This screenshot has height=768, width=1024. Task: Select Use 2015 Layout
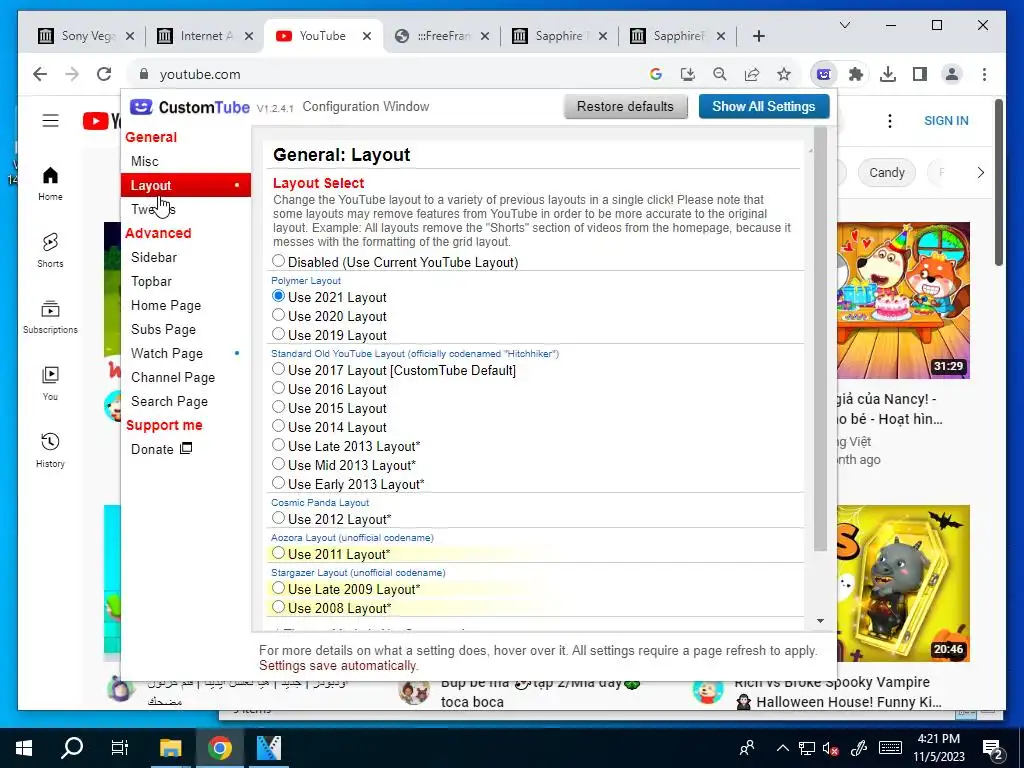tap(278, 407)
